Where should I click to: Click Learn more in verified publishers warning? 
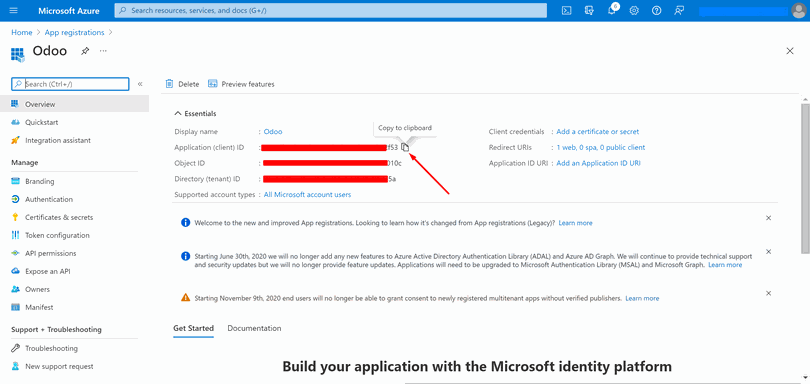[642, 298]
